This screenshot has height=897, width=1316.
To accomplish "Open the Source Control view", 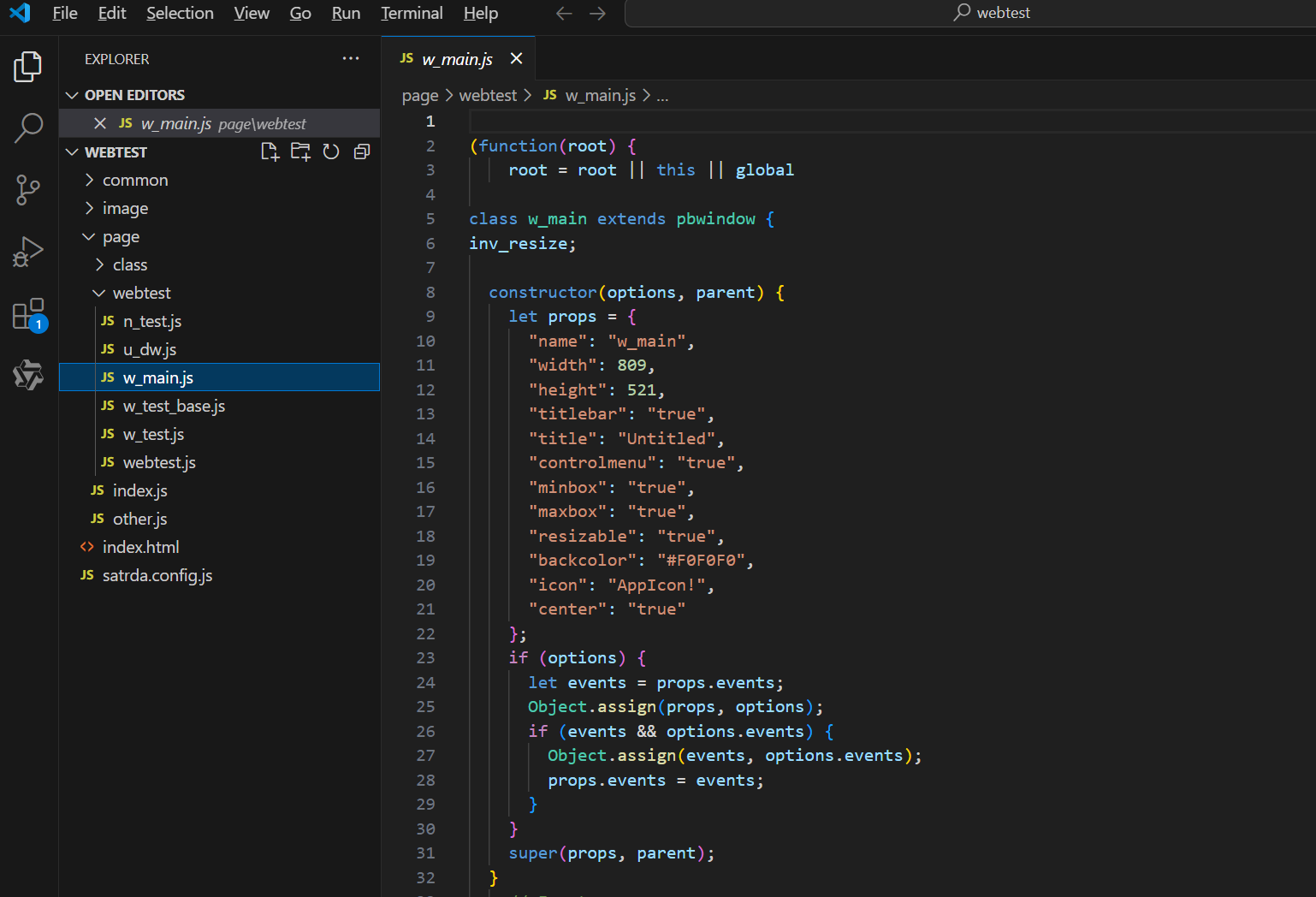I will (28, 189).
